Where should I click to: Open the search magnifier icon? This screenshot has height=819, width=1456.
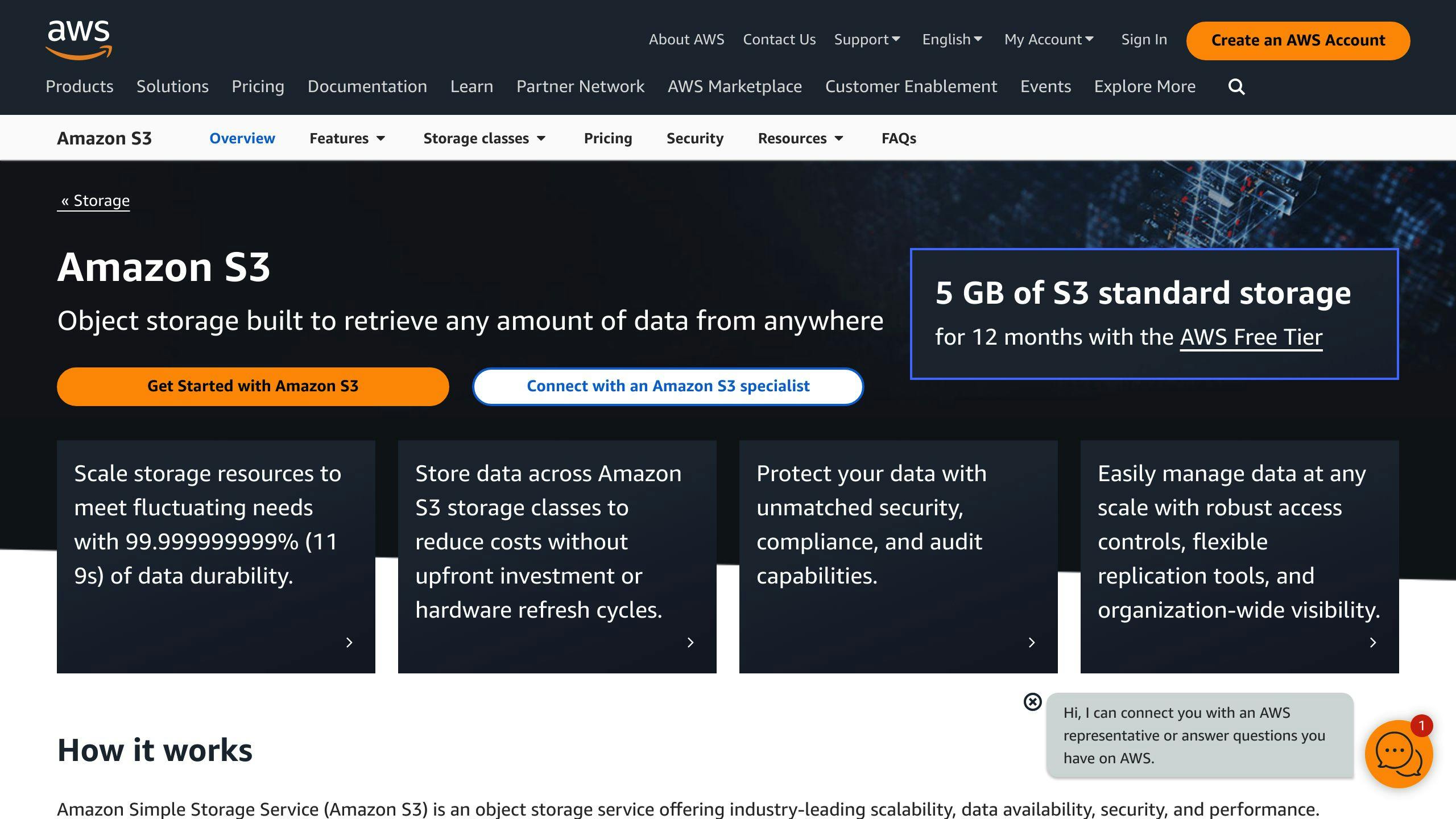(x=1235, y=86)
